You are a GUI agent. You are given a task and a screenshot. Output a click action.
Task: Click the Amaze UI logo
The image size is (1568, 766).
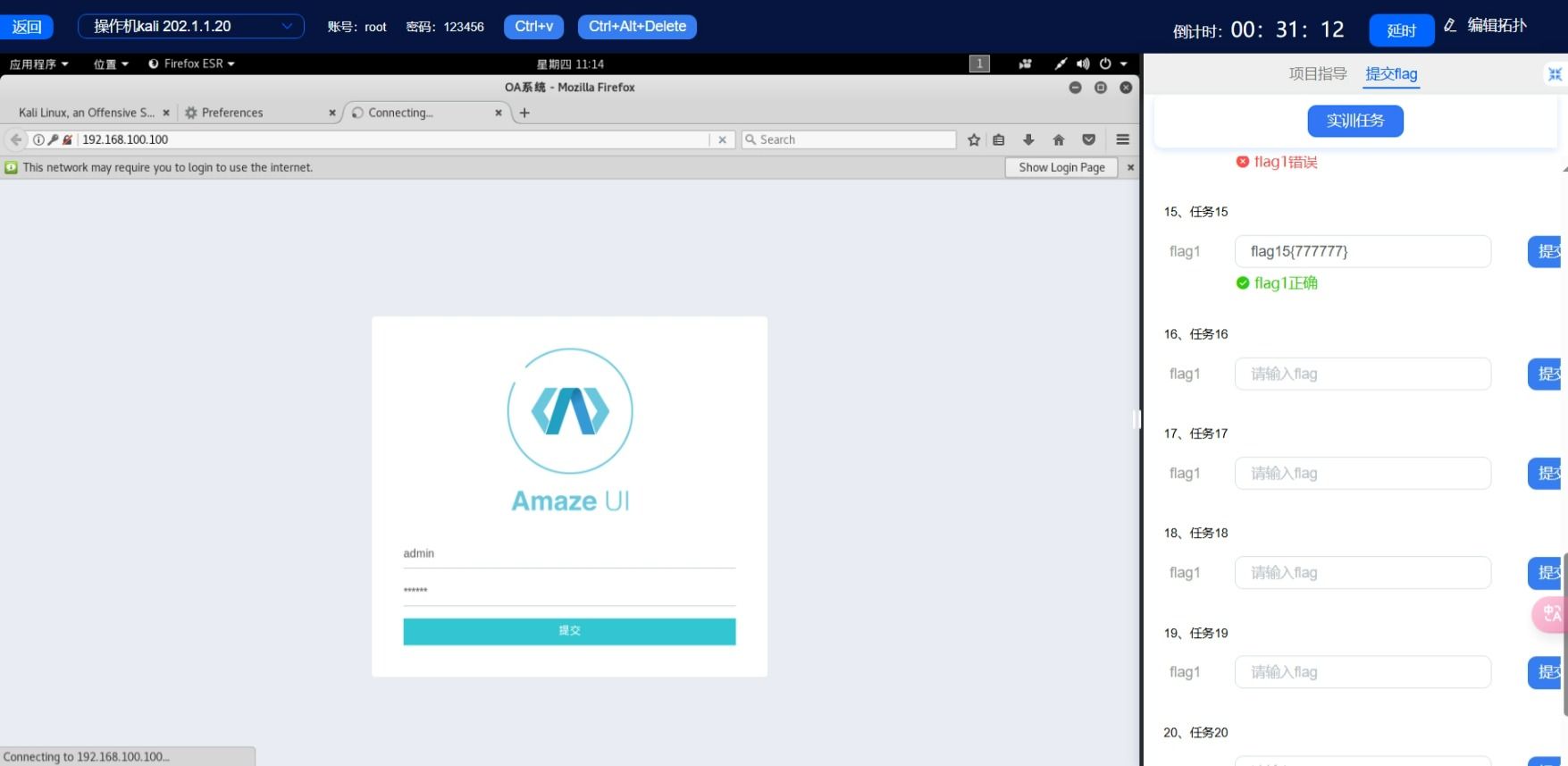point(570,430)
